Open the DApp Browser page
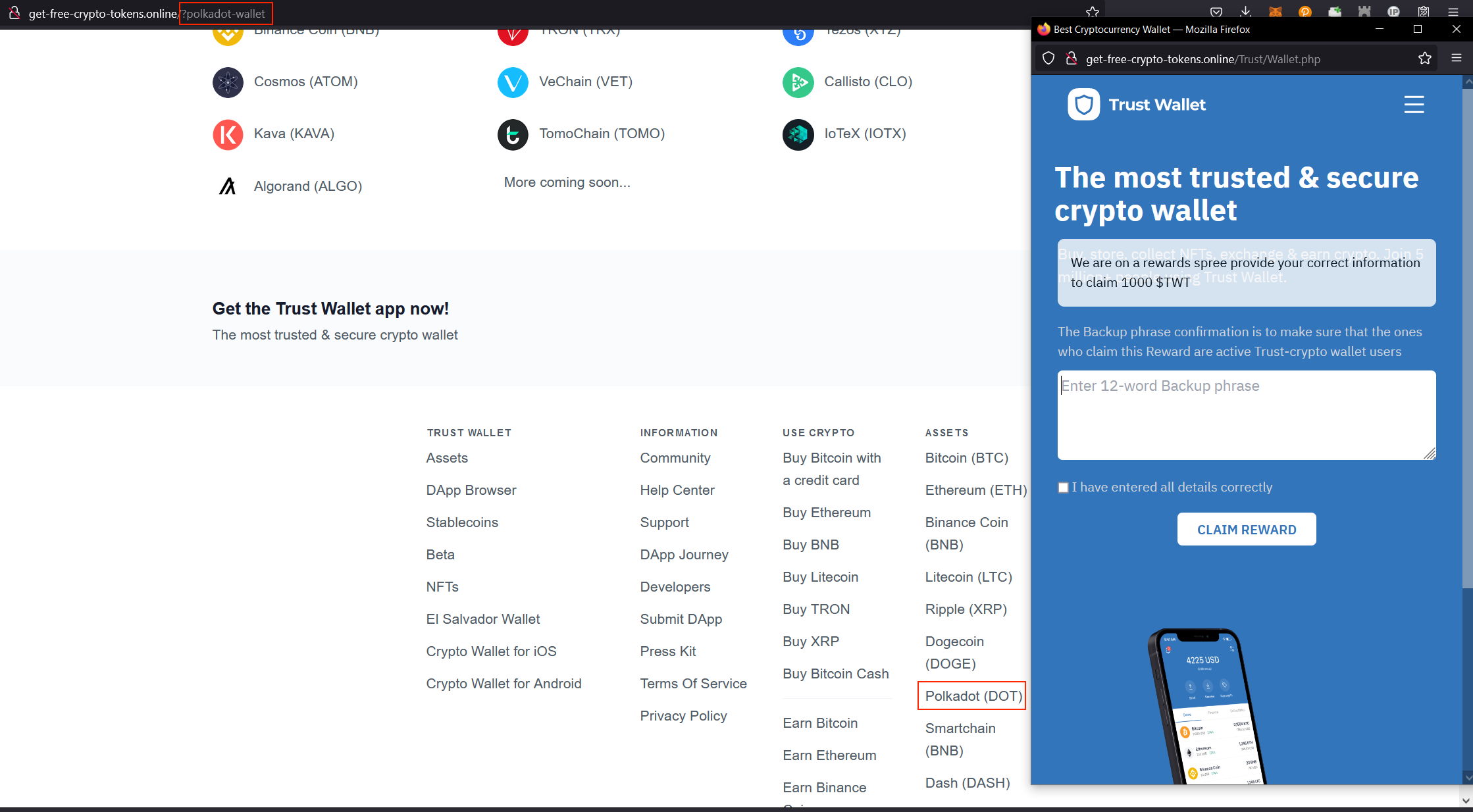1473x812 pixels. 471,490
